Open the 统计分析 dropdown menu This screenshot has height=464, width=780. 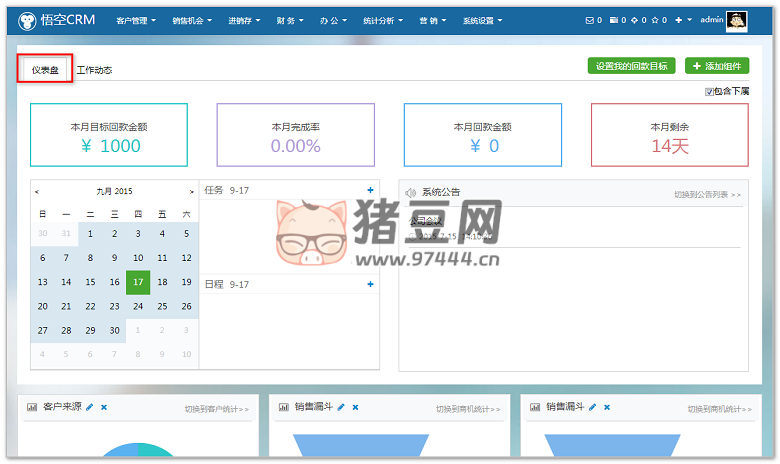384,20
